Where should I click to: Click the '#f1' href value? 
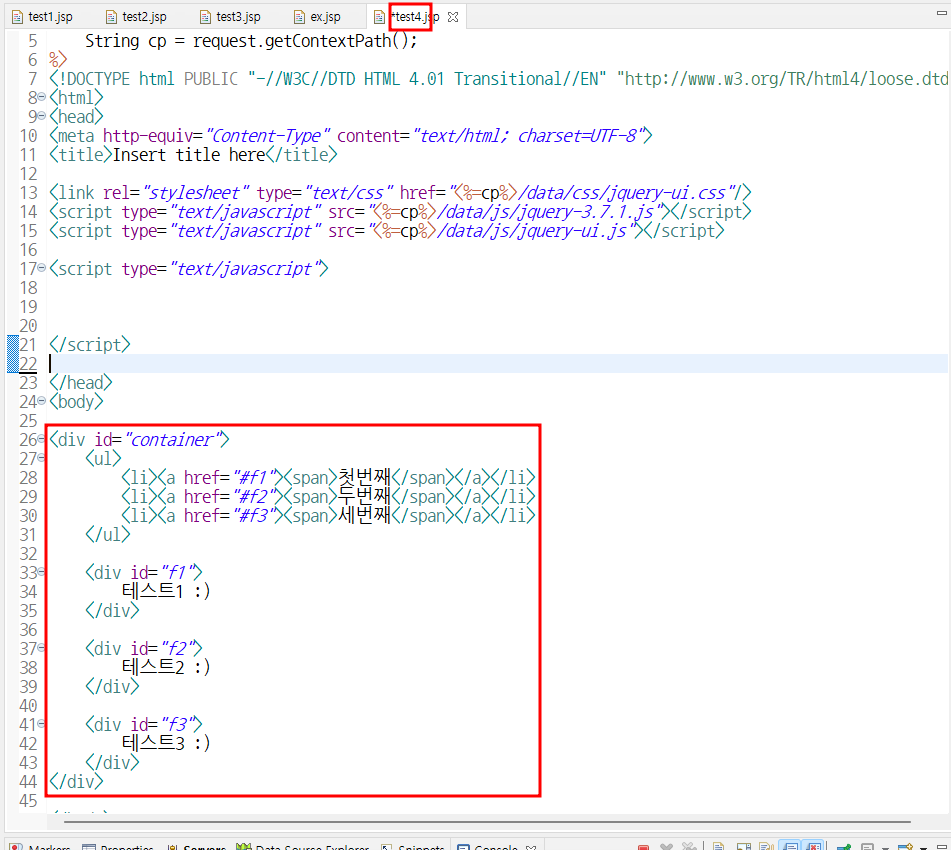(257, 477)
